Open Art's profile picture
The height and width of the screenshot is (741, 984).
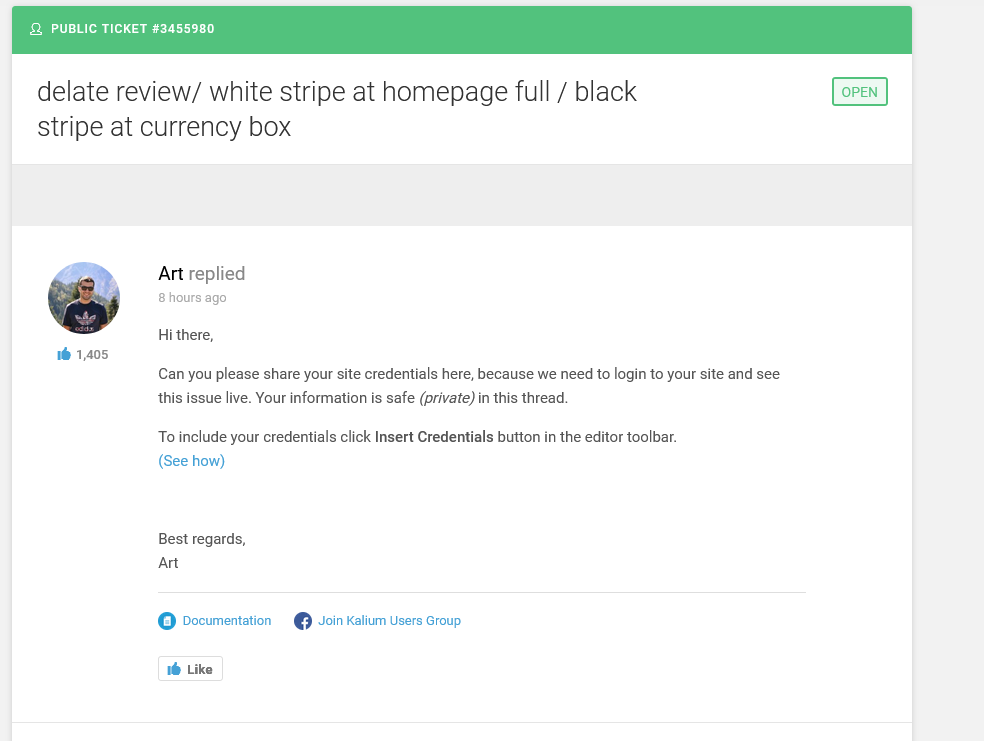click(84, 298)
